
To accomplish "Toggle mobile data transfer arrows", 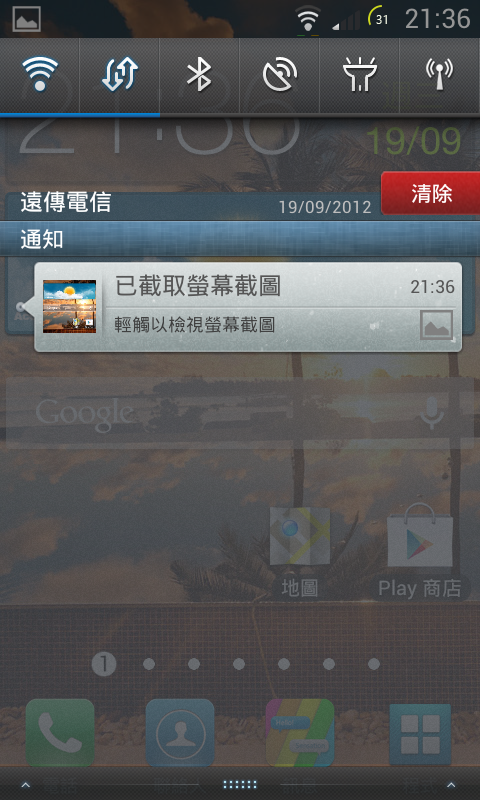I will point(119,75).
